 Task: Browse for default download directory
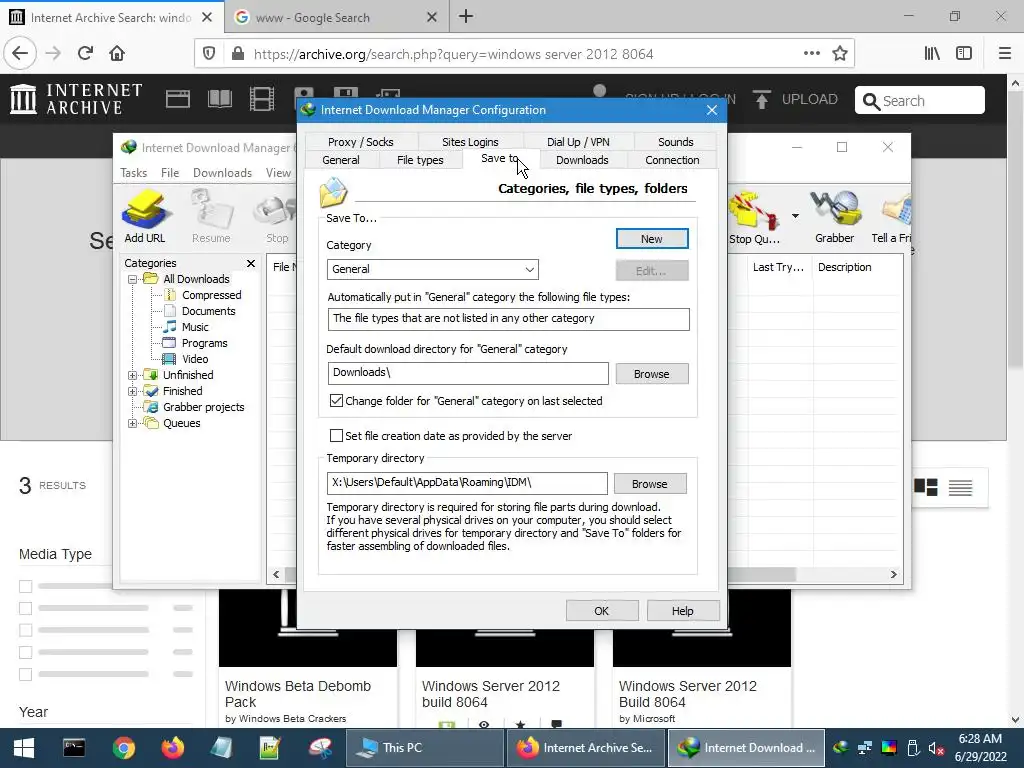tap(652, 374)
